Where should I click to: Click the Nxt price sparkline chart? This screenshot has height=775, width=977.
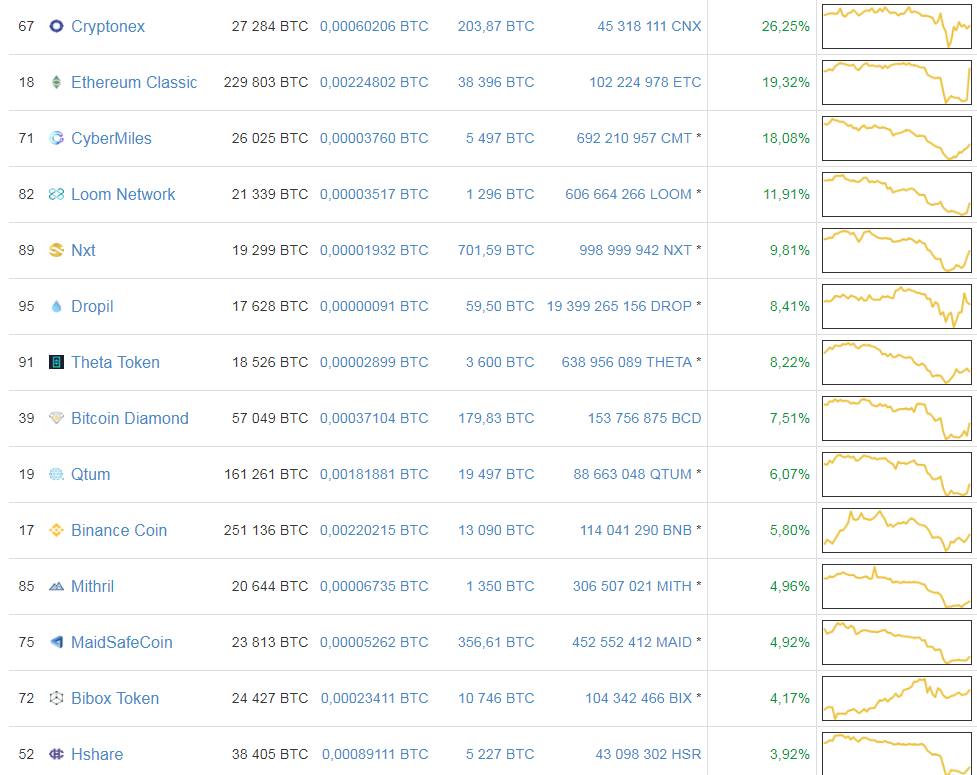[897, 250]
